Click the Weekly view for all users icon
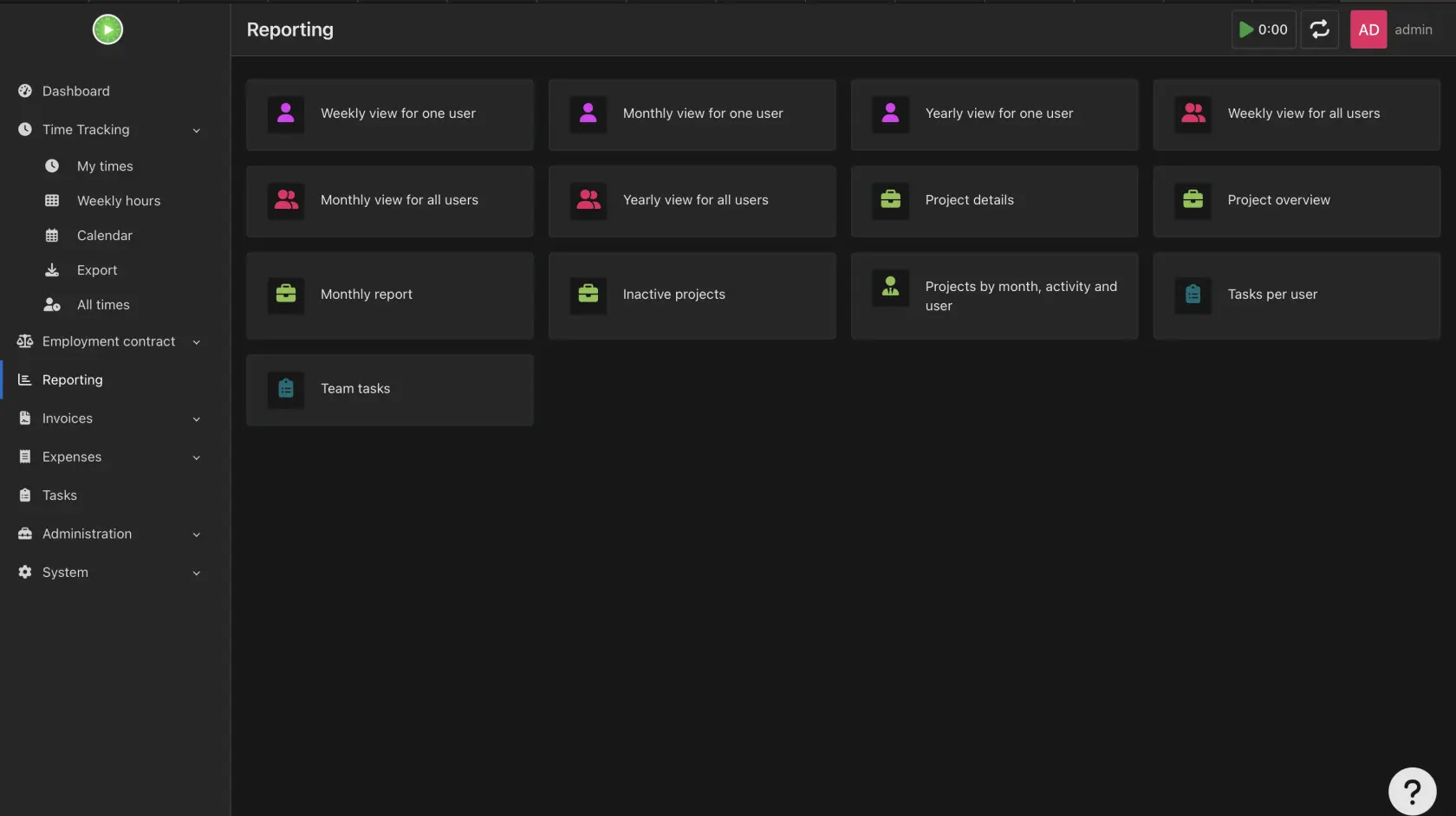This screenshot has height=816, width=1456. click(x=1193, y=113)
